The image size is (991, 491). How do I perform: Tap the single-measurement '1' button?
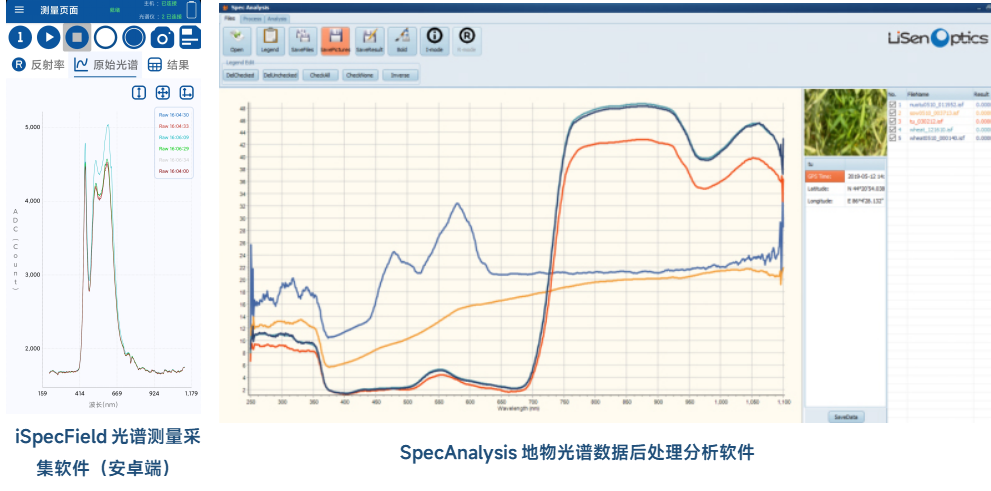(x=20, y=38)
